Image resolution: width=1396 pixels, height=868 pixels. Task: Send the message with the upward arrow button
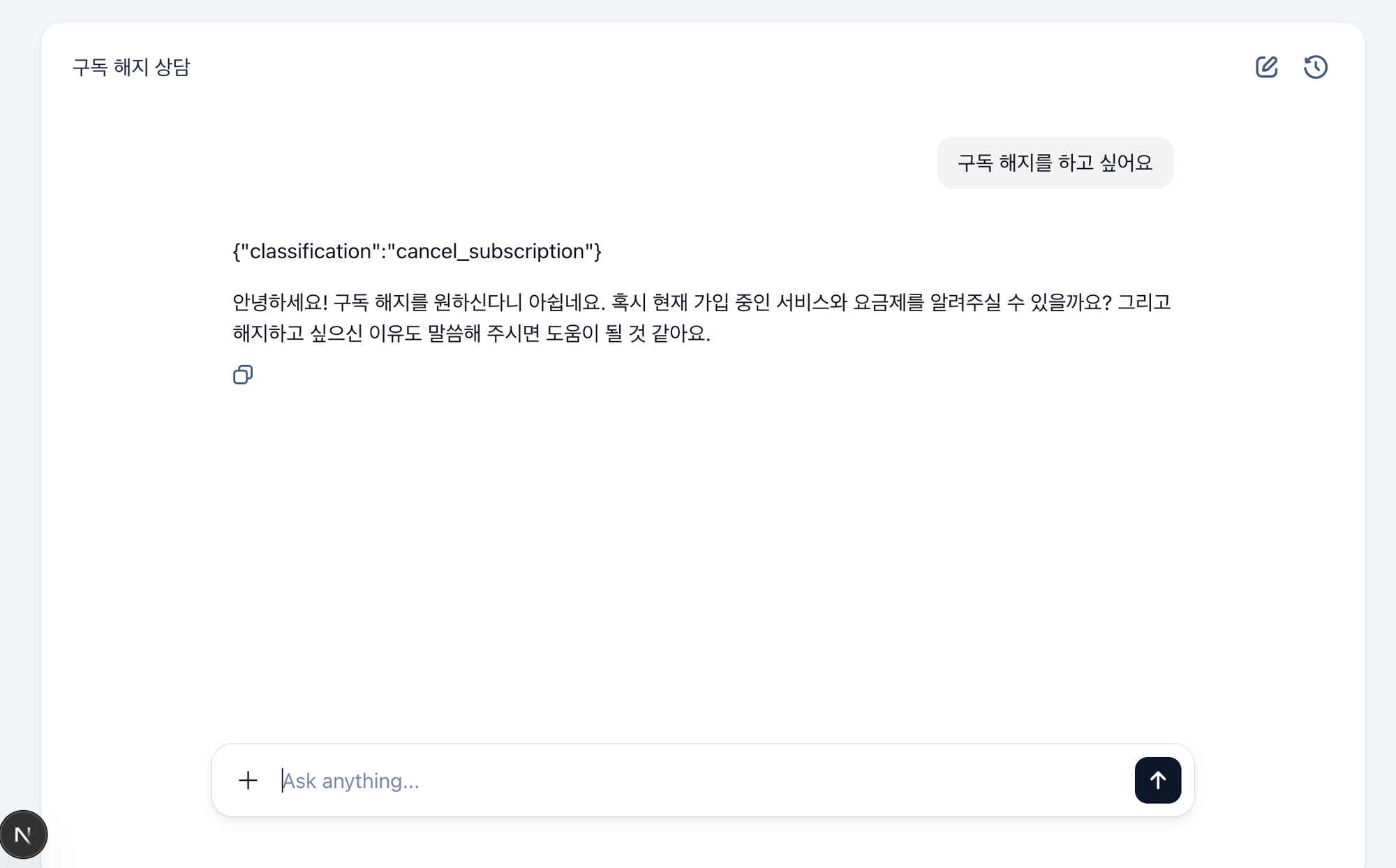pos(1157,780)
